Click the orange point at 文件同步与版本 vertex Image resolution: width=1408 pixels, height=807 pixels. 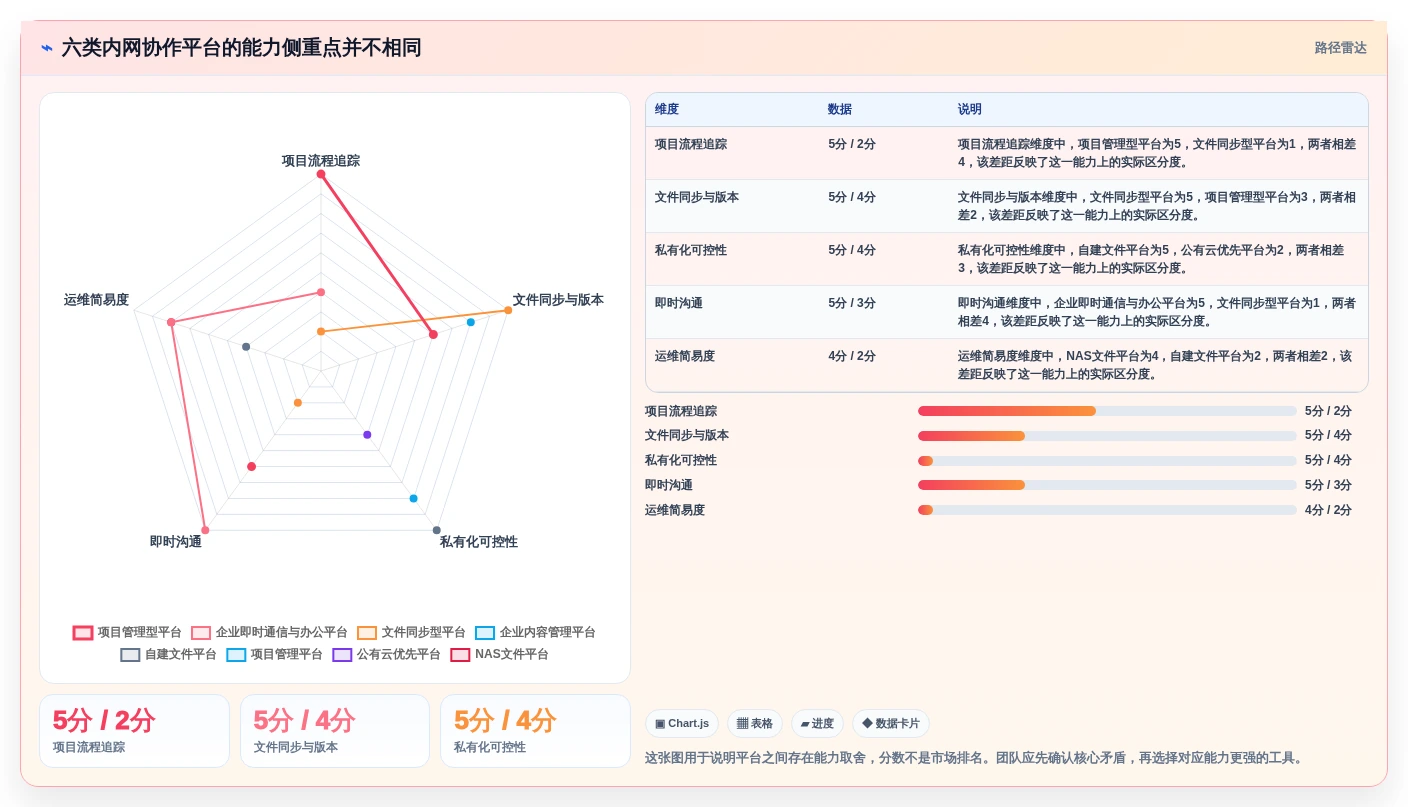(x=508, y=310)
